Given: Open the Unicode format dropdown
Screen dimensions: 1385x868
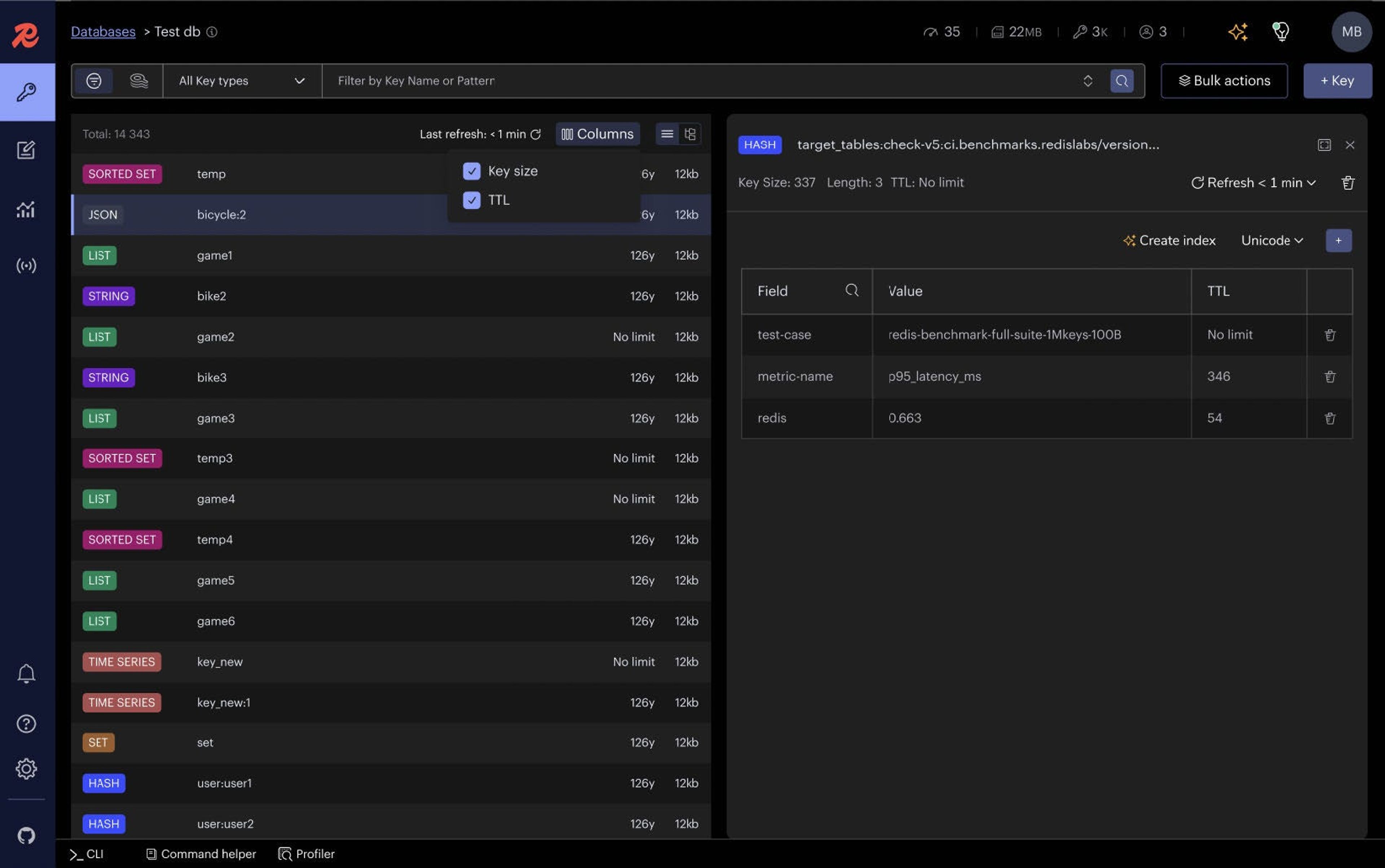Looking at the screenshot, I should [1271, 241].
